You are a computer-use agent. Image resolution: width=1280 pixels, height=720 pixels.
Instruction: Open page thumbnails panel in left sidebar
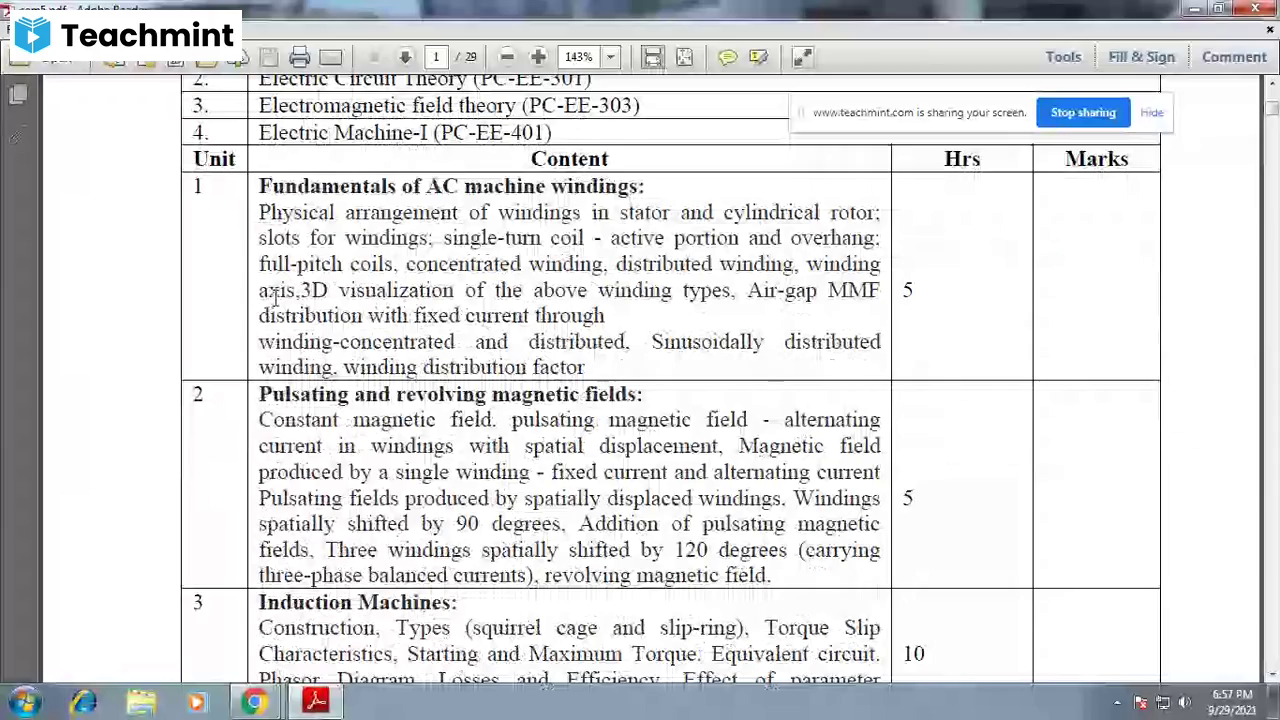point(18,95)
